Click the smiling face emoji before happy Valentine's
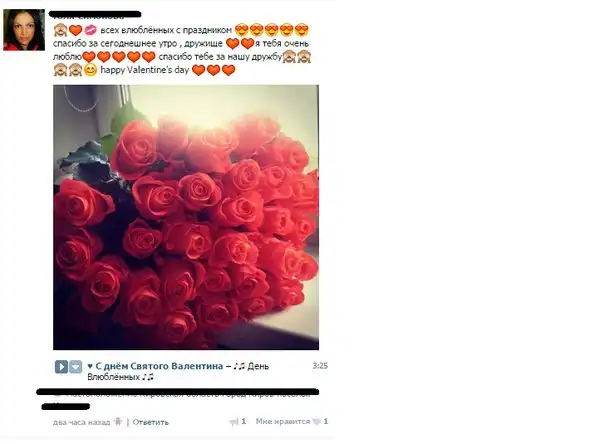The height and width of the screenshot is (444, 600). [90, 70]
